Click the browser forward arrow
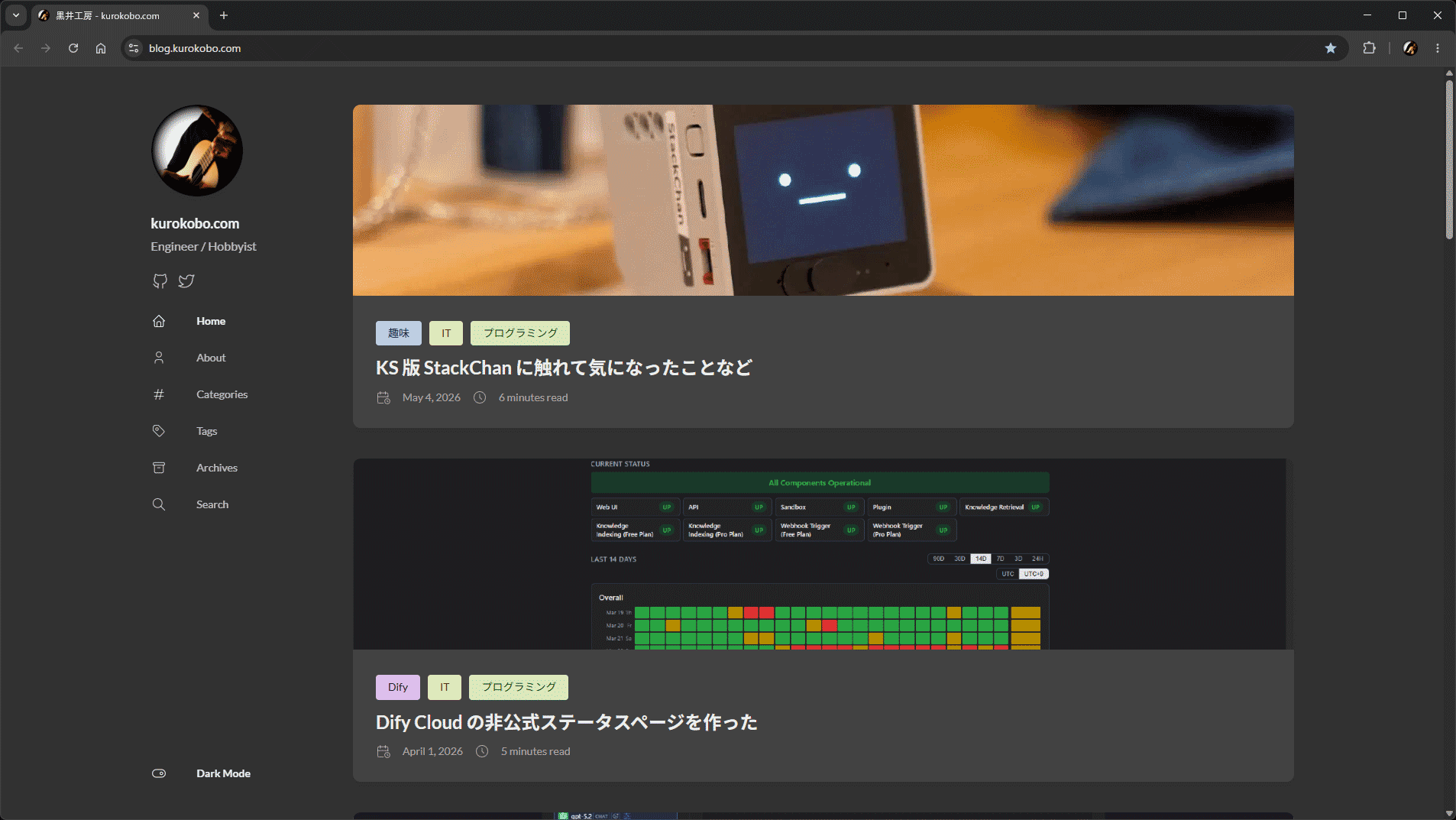 tap(46, 48)
